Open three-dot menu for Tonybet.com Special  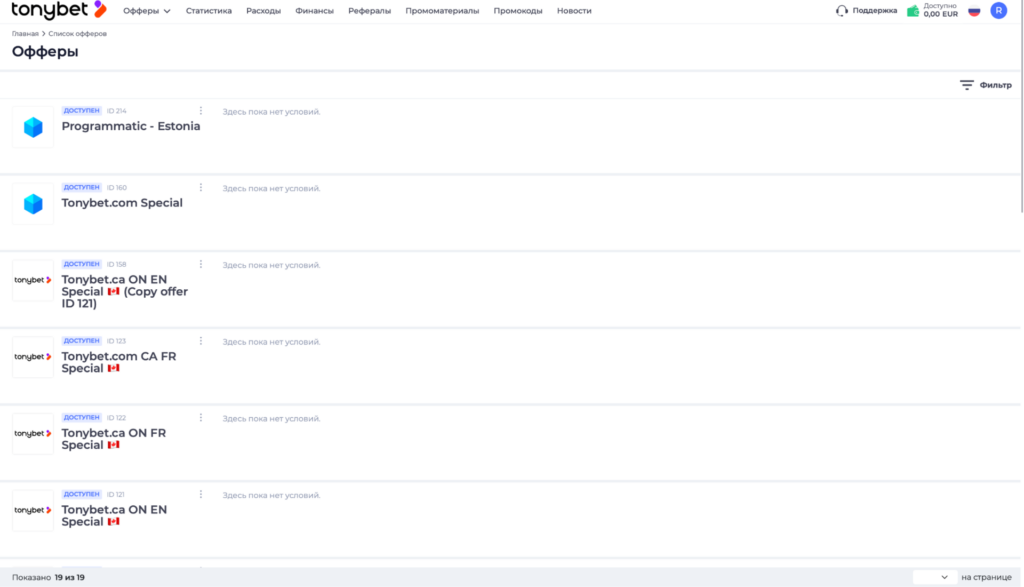click(x=200, y=187)
